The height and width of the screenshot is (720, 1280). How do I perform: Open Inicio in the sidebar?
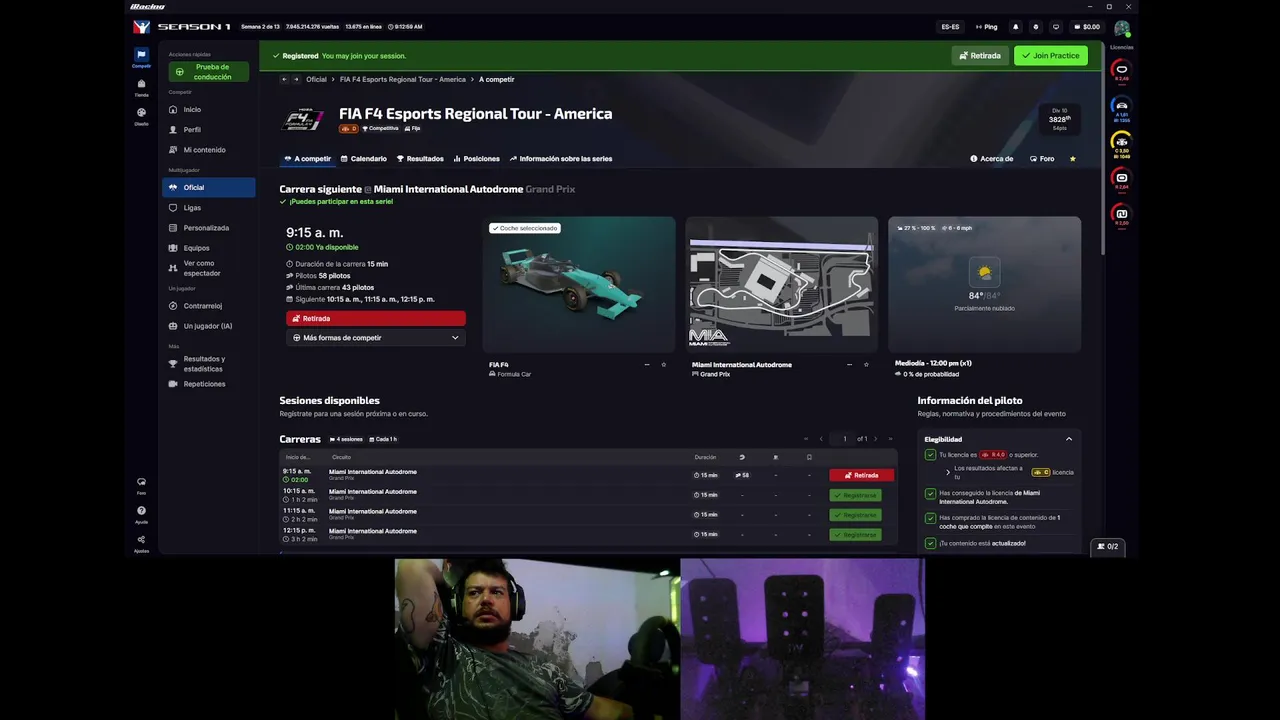pyautogui.click(x=210, y=110)
